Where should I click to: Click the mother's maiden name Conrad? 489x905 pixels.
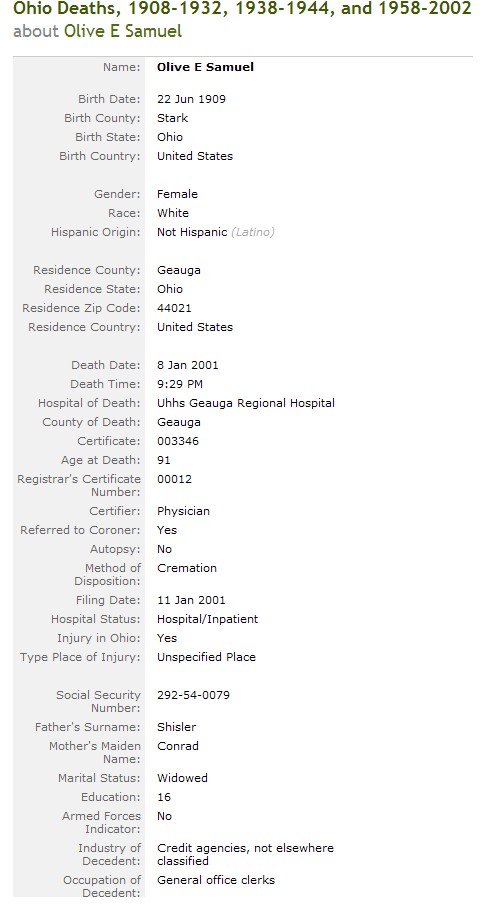177,746
